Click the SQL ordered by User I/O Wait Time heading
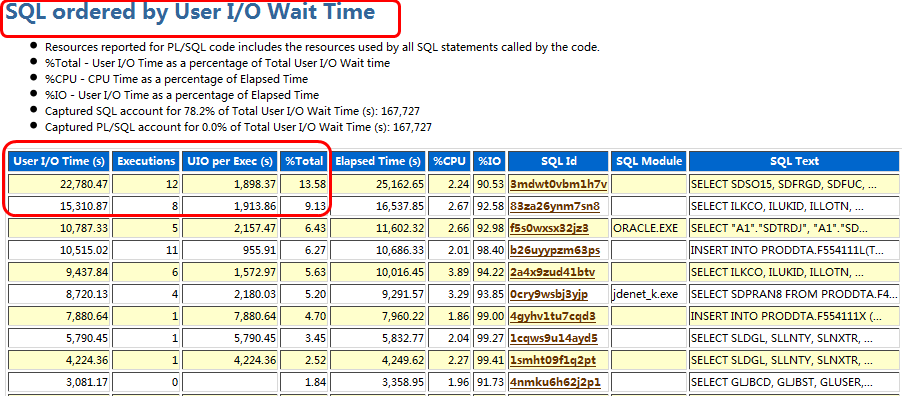 coord(190,12)
